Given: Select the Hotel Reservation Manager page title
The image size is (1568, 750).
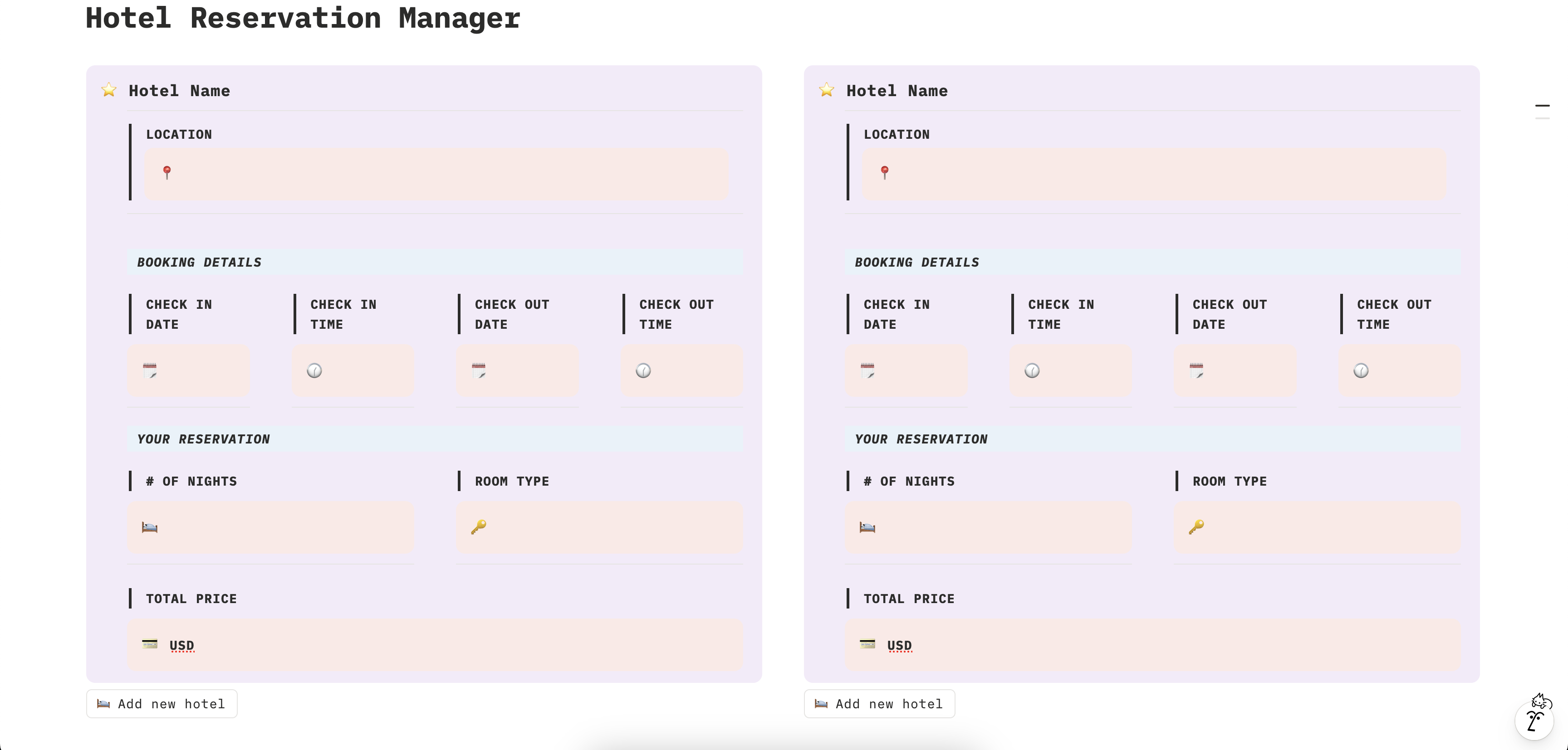Looking at the screenshot, I should [x=303, y=18].
